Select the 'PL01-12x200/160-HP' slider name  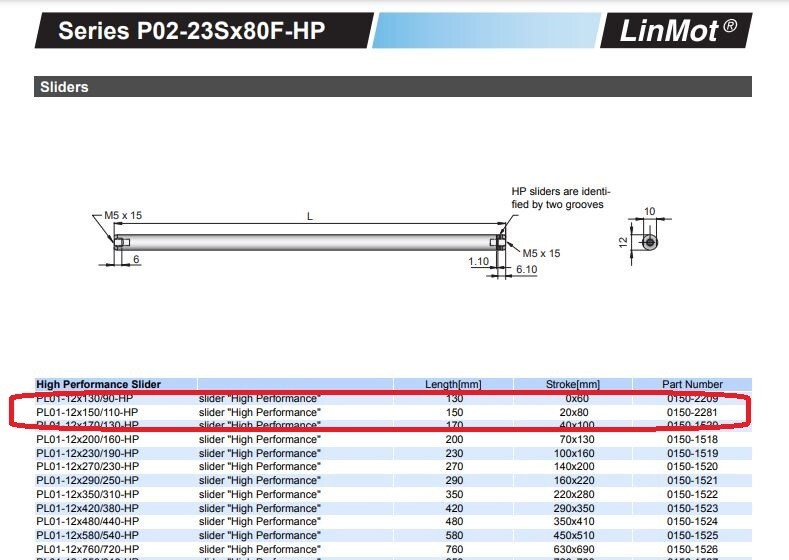click(88, 439)
